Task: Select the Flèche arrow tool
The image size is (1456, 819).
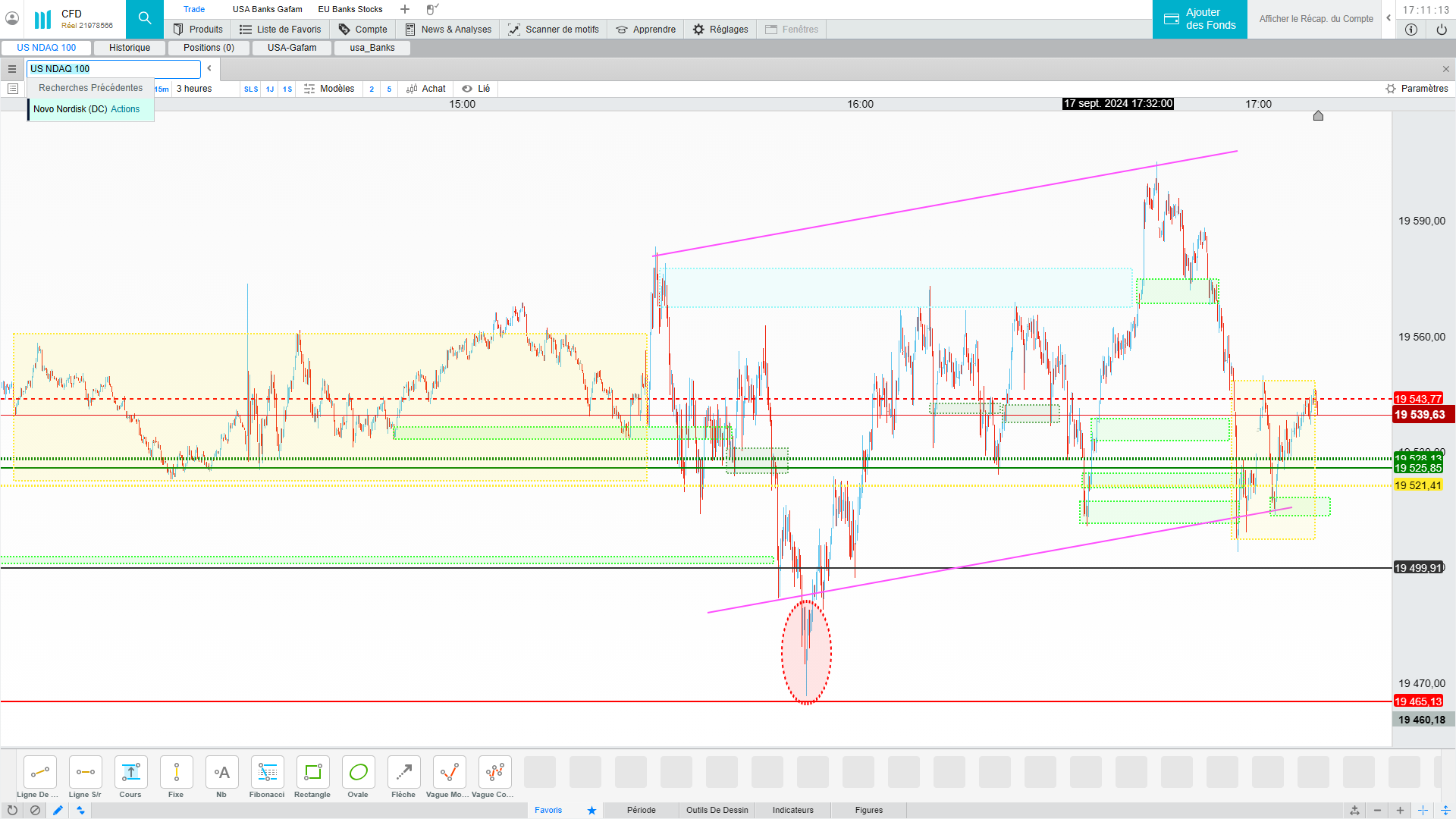Action: click(x=403, y=773)
